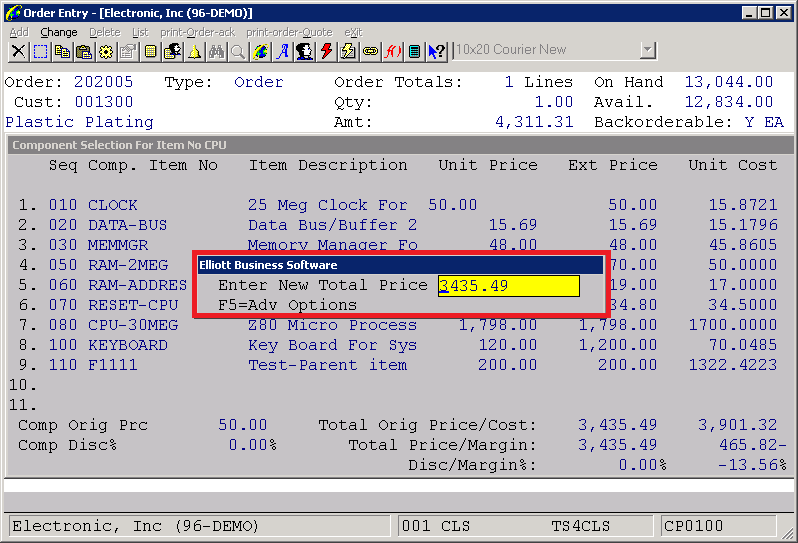The height and width of the screenshot is (543, 798).
Task: Select the CLOCK component row
Action: tap(398, 205)
